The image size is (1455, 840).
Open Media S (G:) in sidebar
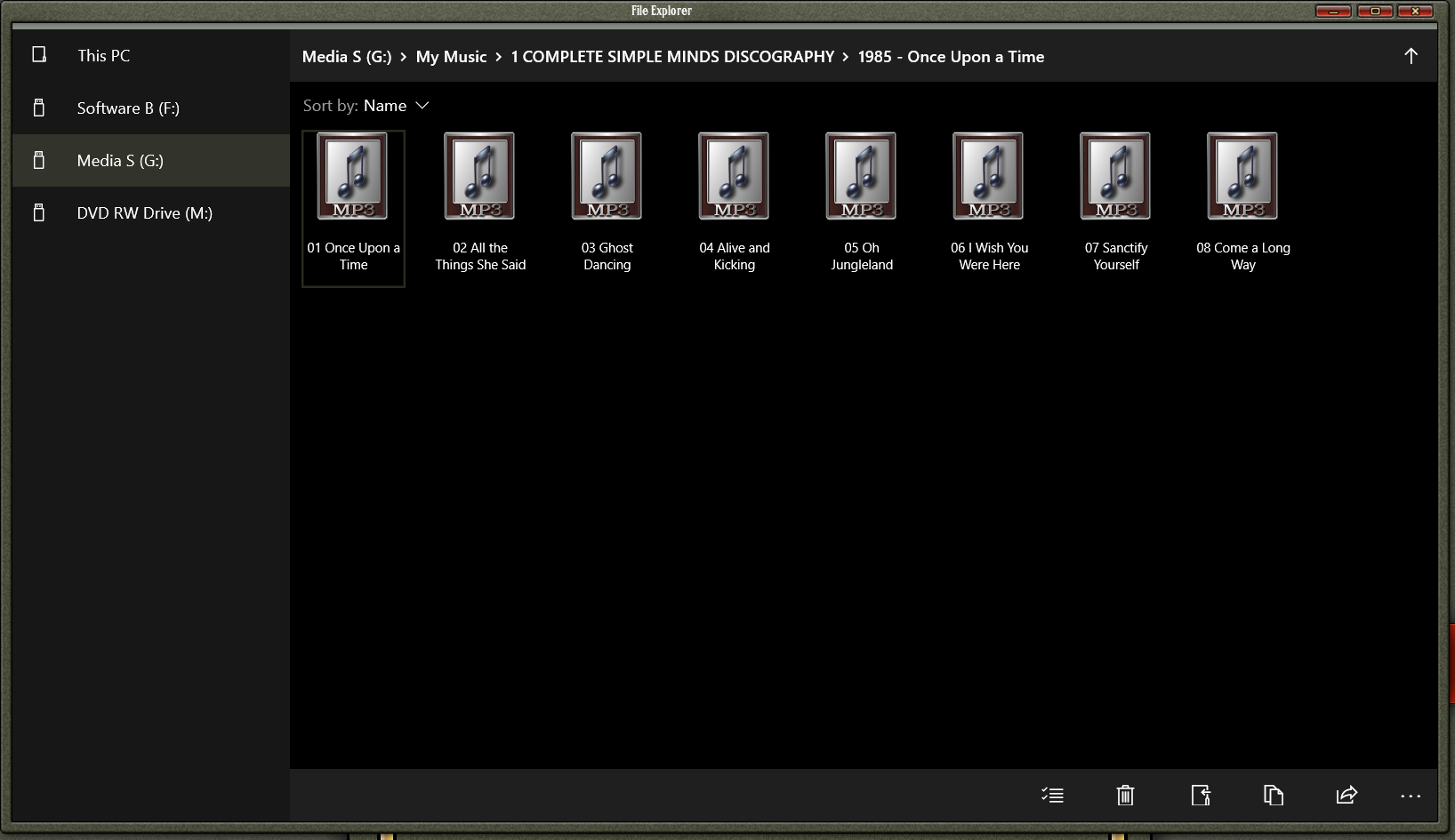tap(151, 160)
